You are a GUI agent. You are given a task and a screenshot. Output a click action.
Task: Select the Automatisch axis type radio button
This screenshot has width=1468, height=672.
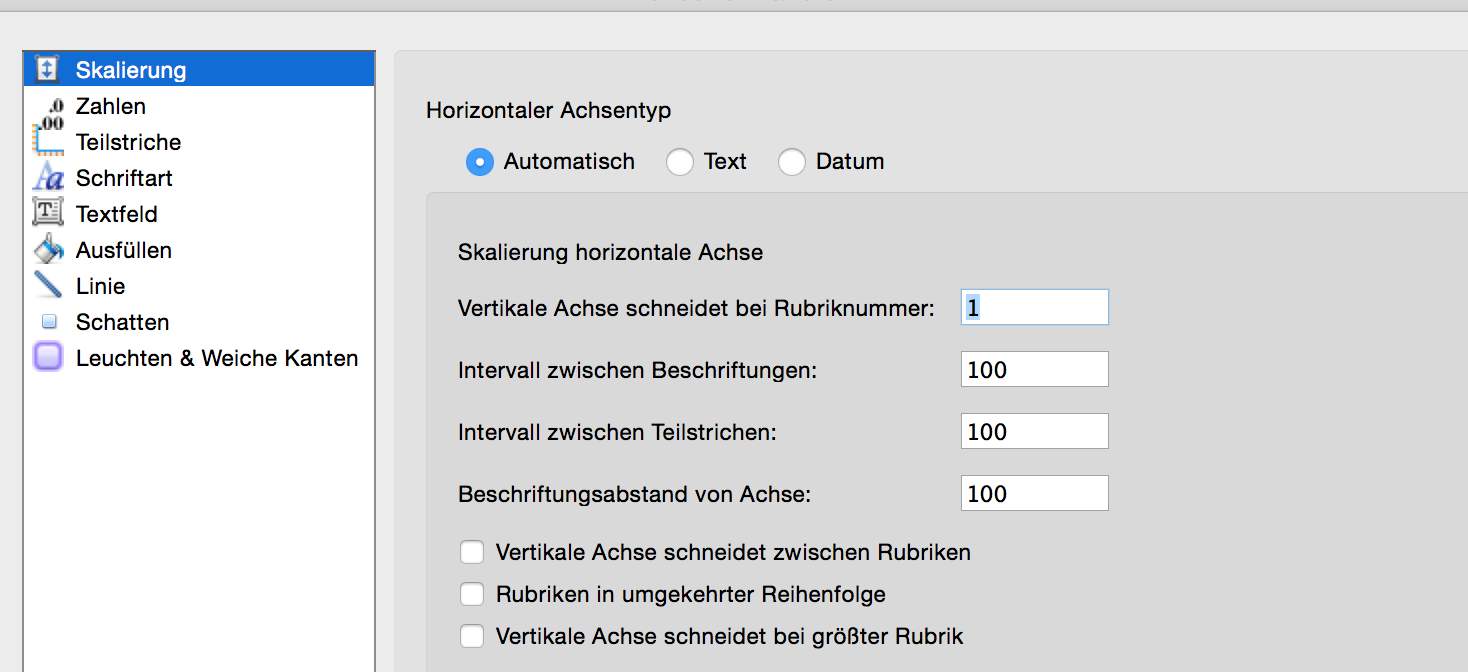[x=481, y=161]
